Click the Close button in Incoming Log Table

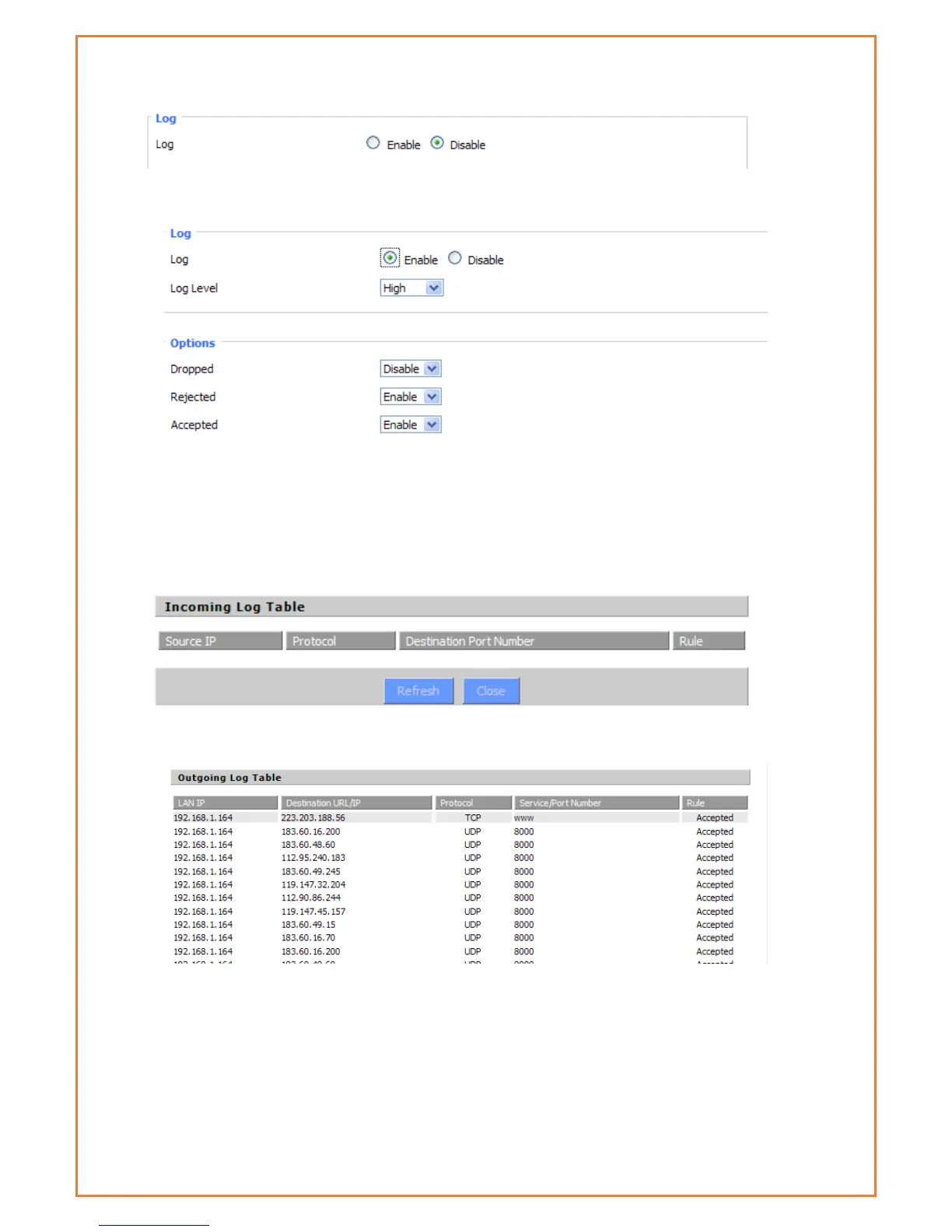(491, 691)
